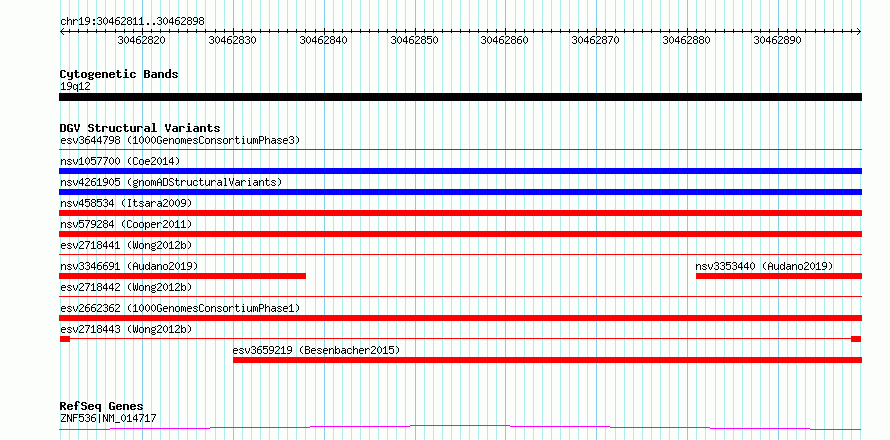Image resolution: width=890 pixels, height=440 pixels.
Task: Open the RefSeq Genes track title
Action: (101, 407)
